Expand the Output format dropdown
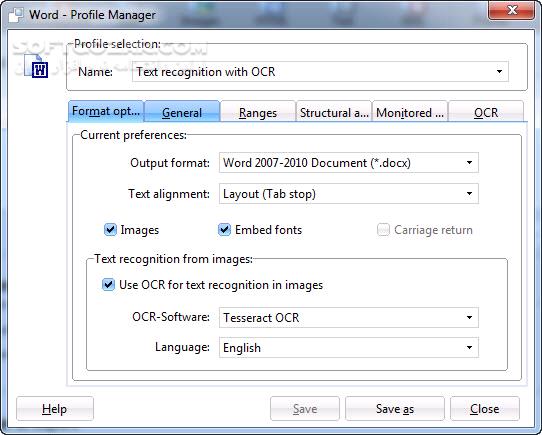542x435 pixels. (349, 163)
